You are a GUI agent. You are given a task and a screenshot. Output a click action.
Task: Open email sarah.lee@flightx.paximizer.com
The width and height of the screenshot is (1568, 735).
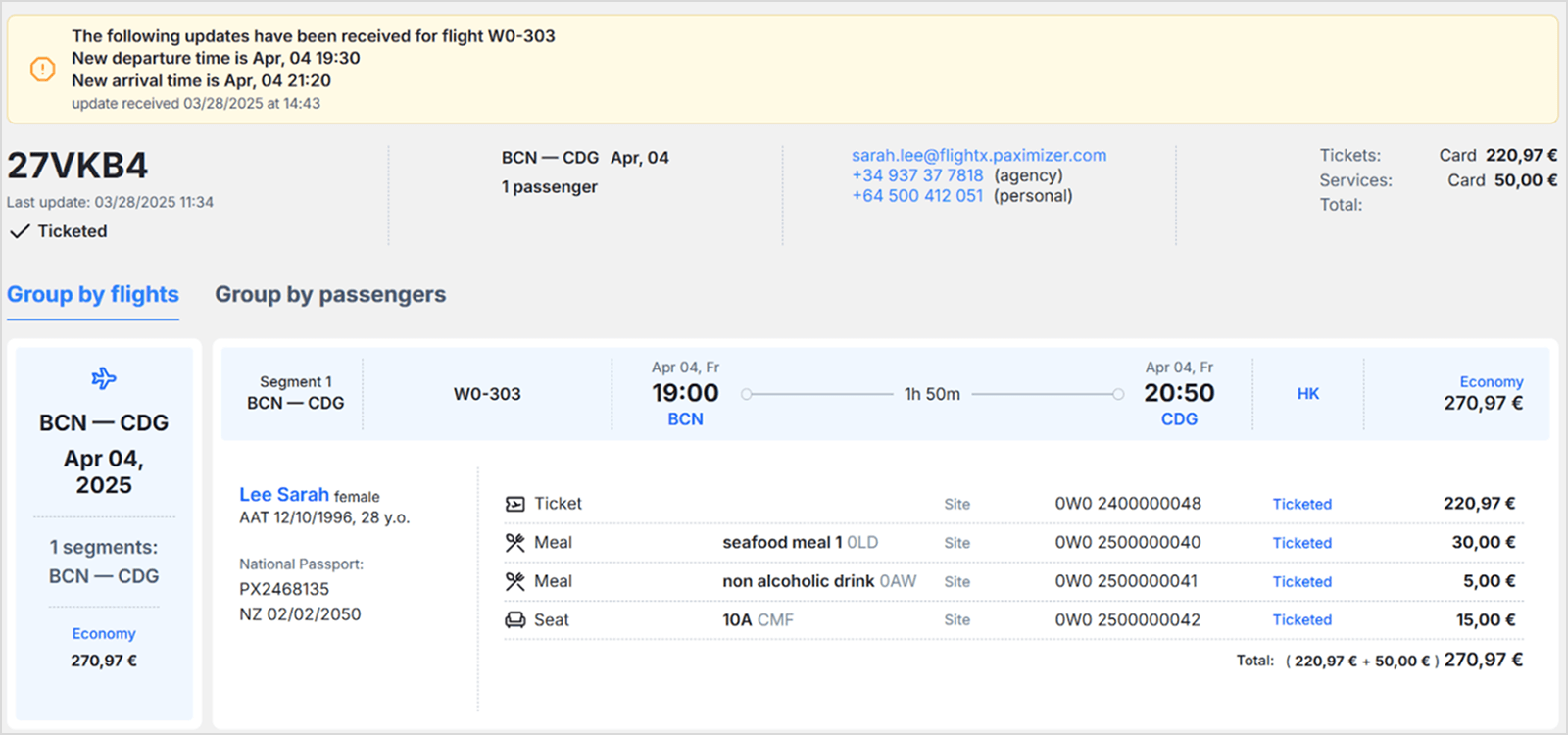point(979,155)
